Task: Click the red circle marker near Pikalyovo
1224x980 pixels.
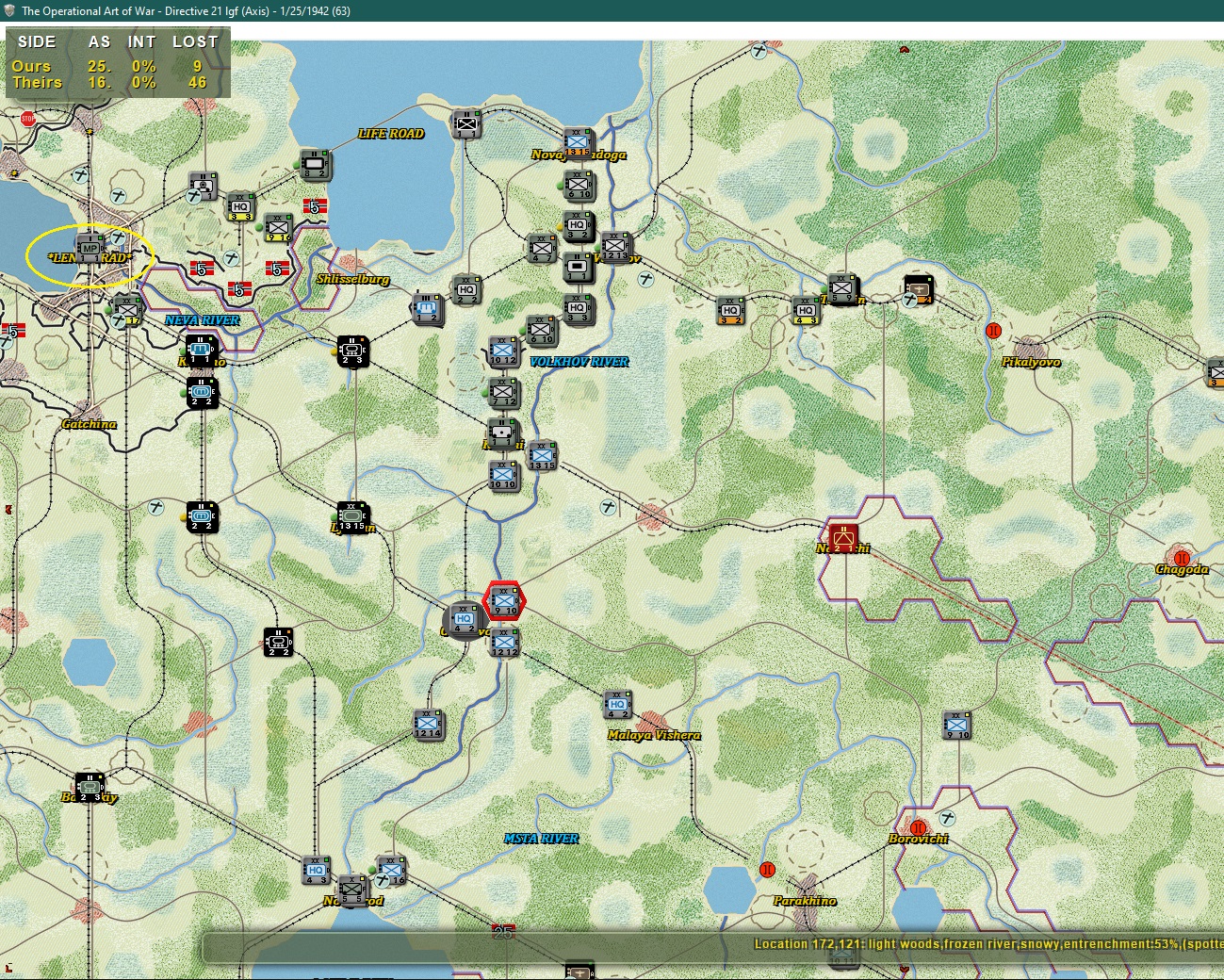Action: coord(993,330)
